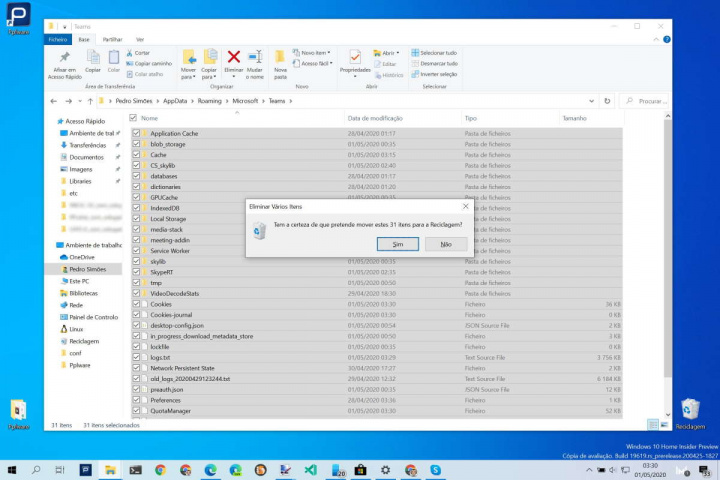Uncheck the logs.txt file checkbox
Screen dimensions: 720x480
click(137, 357)
